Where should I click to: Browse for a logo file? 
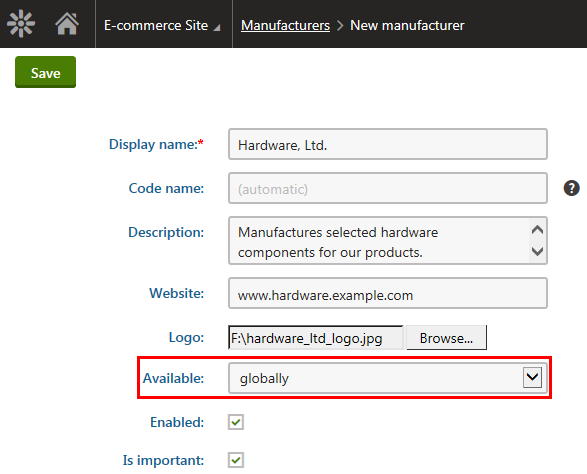[x=446, y=338]
